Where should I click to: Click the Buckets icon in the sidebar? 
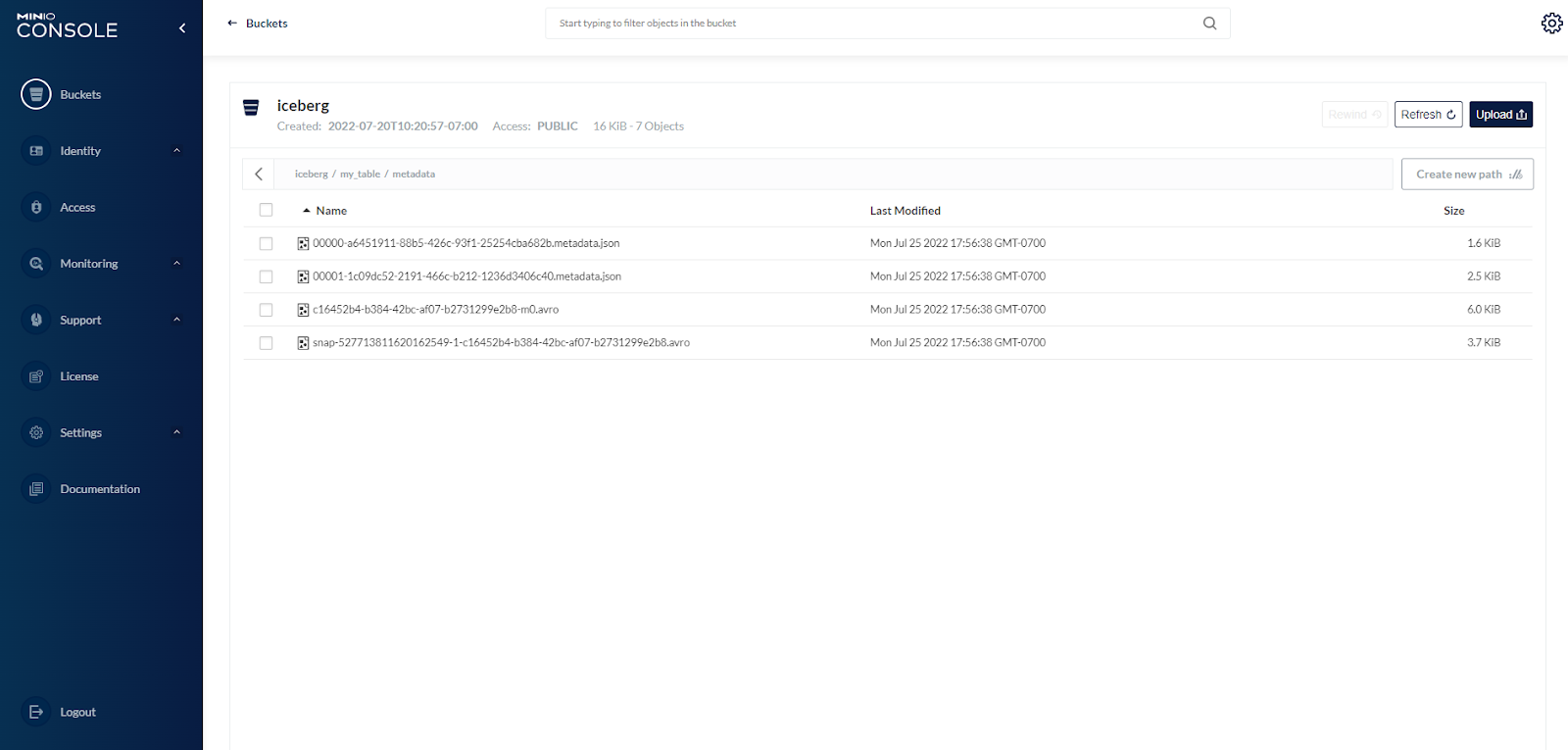pyautogui.click(x=36, y=94)
